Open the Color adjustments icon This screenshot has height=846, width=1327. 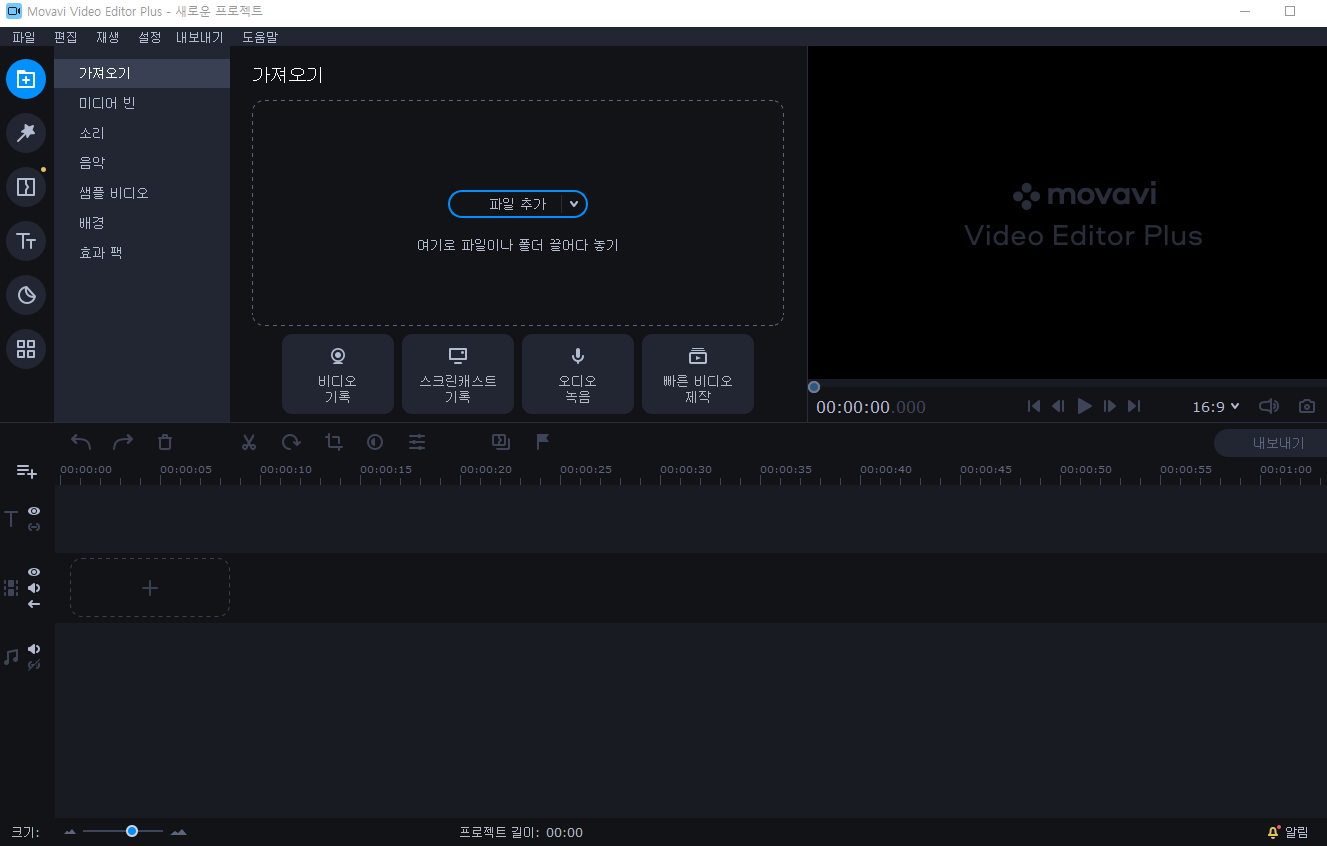[x=375, y=442]
